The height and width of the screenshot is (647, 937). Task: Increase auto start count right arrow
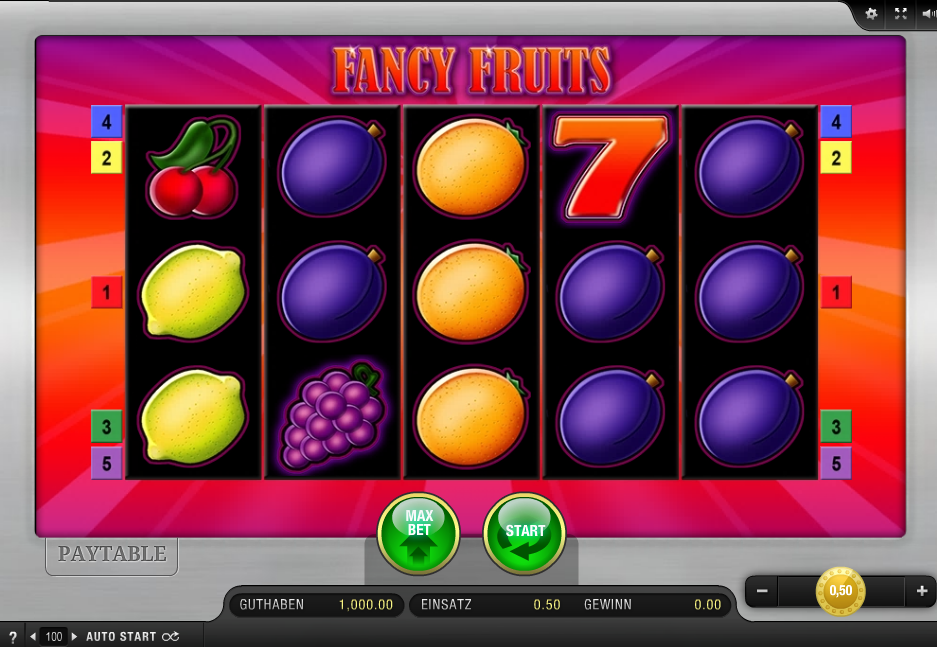(75, 637)
